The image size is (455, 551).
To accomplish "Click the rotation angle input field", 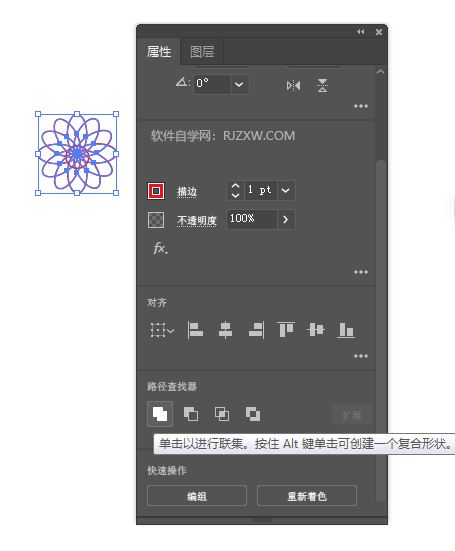I will 212,84.
